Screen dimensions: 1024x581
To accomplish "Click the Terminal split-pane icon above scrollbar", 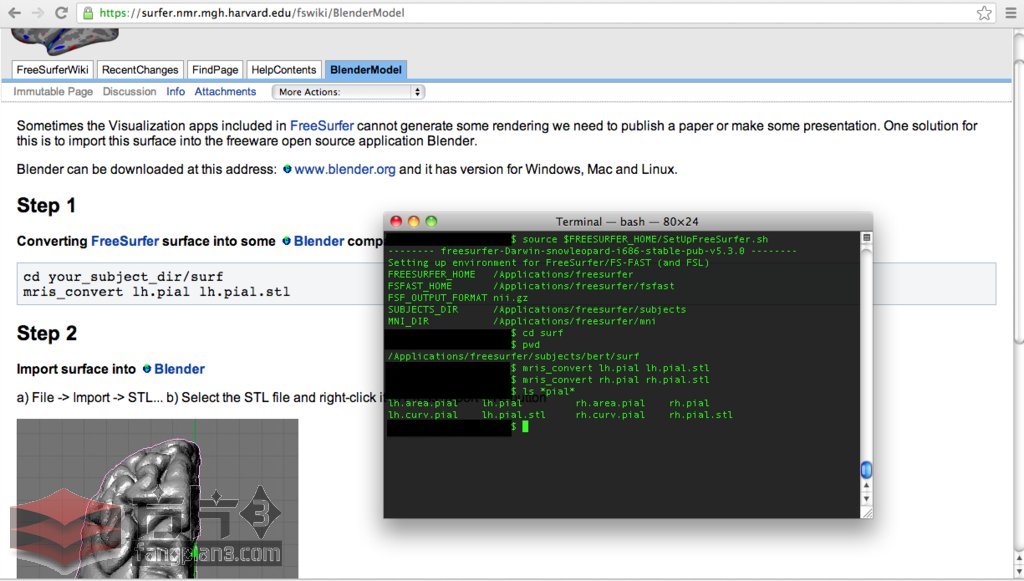I will click(867, 238).
